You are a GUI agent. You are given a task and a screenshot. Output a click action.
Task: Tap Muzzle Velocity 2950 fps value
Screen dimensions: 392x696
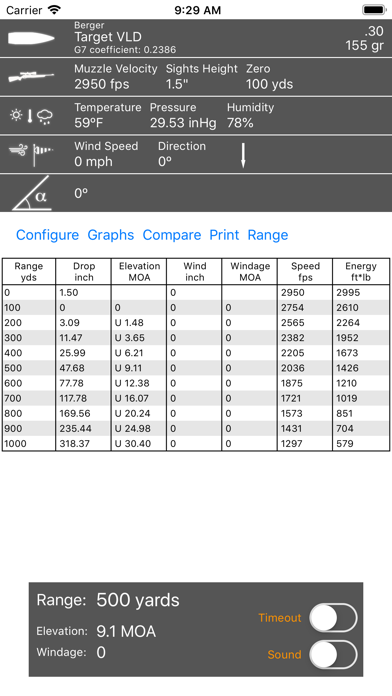coord(102,84)
